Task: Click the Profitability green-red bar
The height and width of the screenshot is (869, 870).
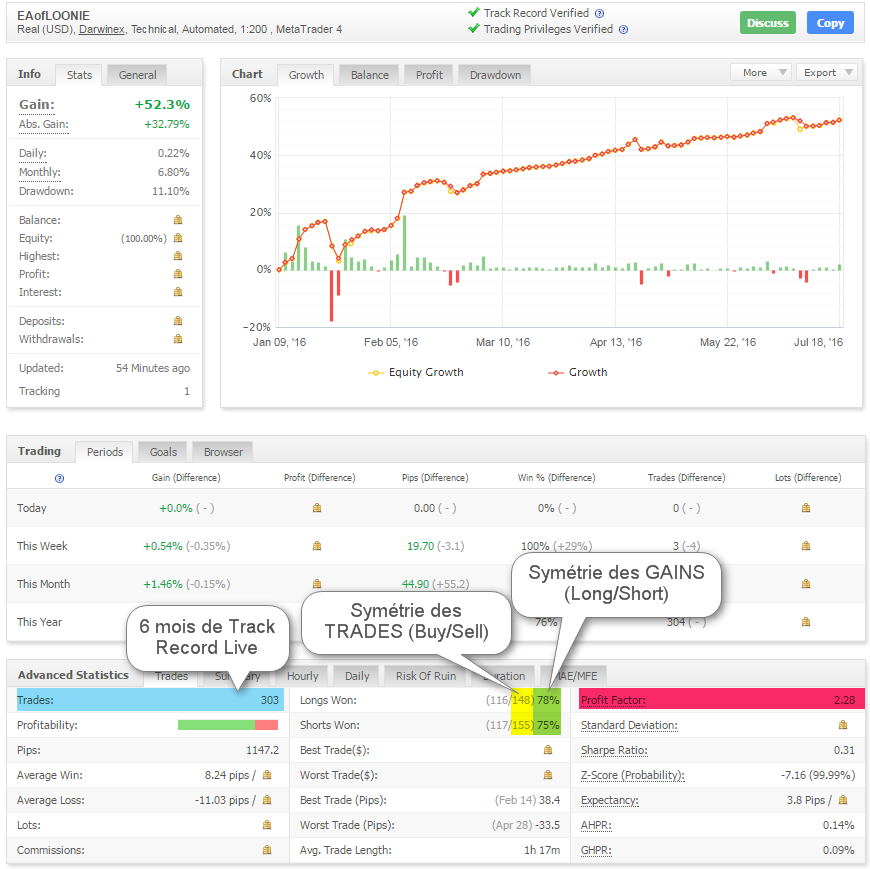Action: point(227,725)
